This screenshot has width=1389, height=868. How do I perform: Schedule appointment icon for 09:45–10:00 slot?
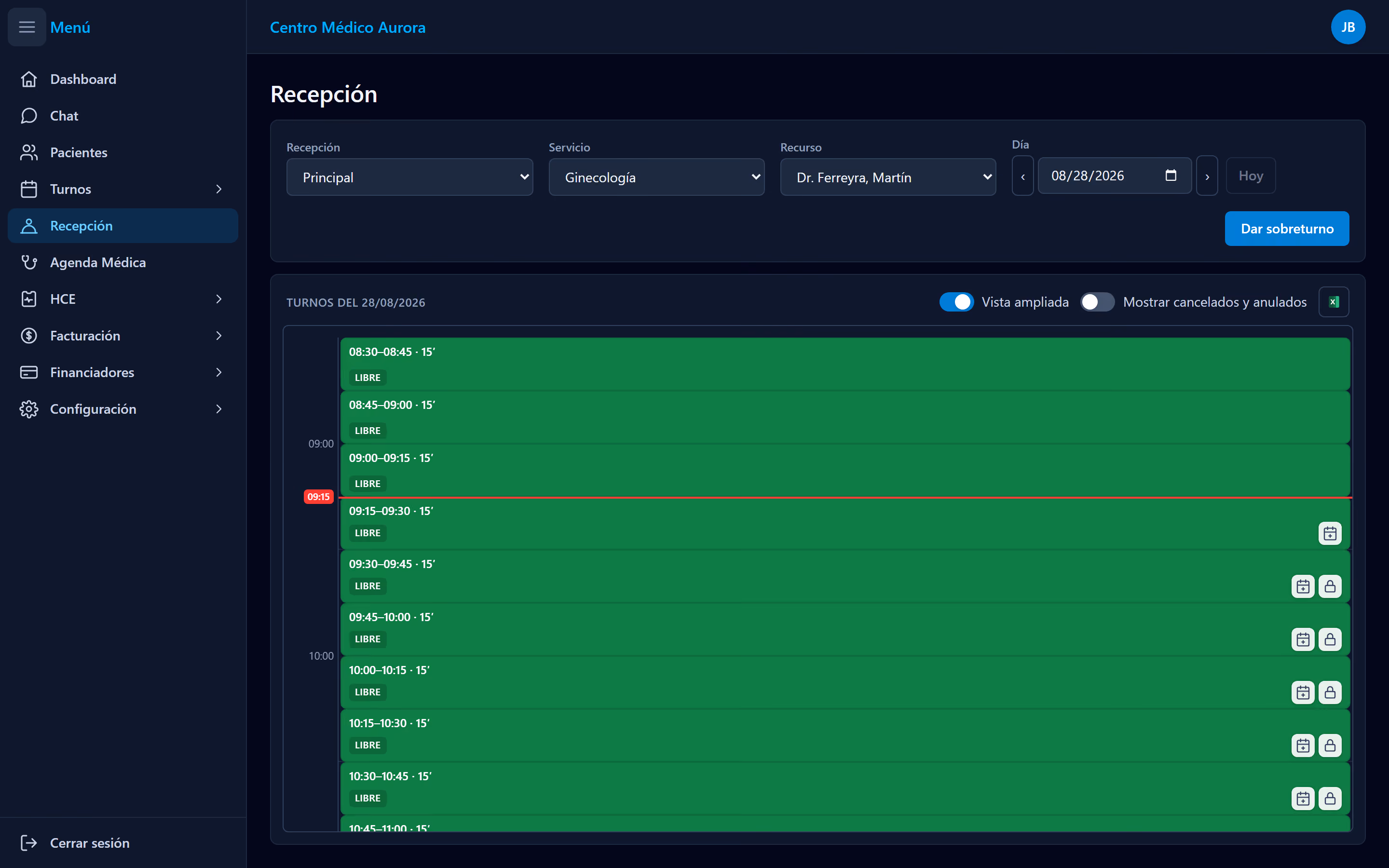coord(1303,639)
